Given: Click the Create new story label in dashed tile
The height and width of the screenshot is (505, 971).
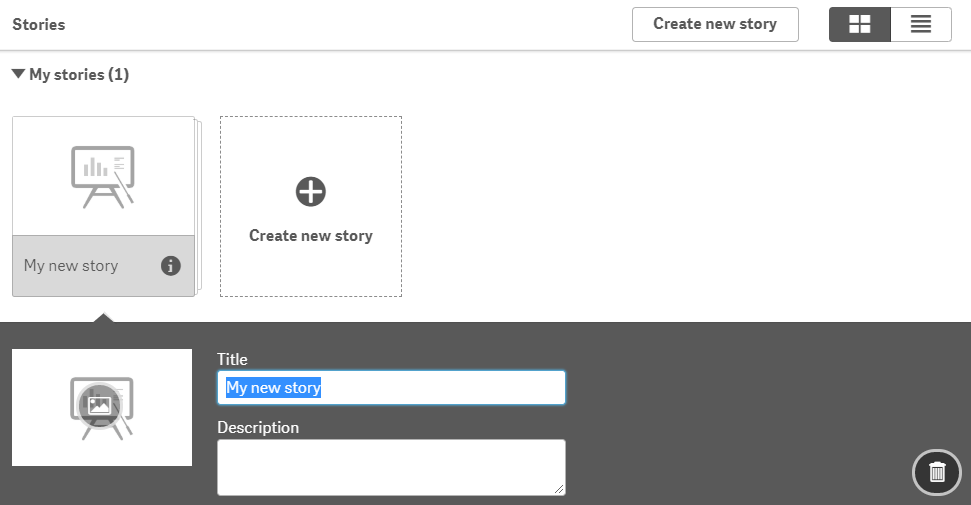Looking at the screenshot, I should (311, 235).
